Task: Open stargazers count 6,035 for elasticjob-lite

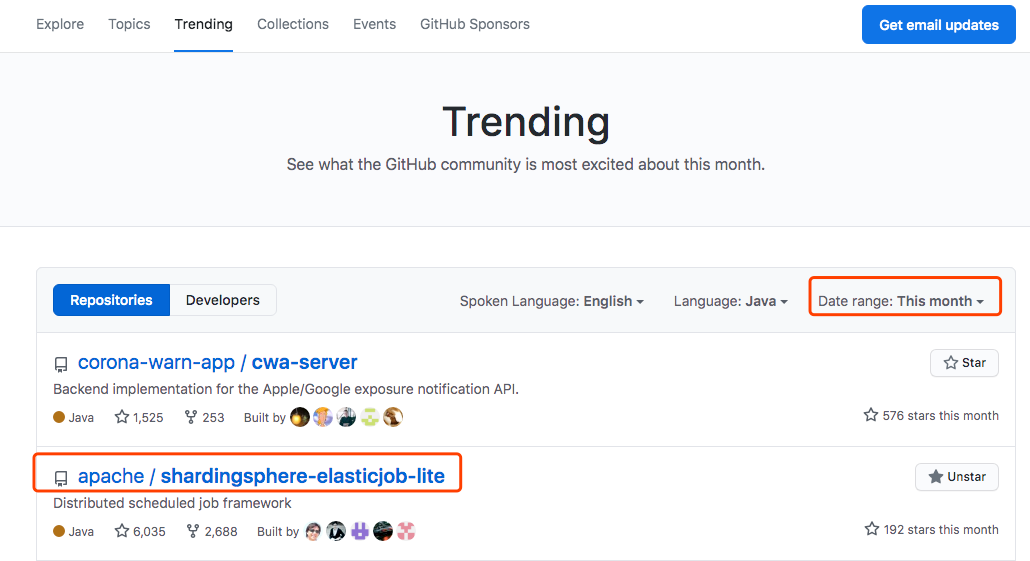Action: [x=140, y=531]
